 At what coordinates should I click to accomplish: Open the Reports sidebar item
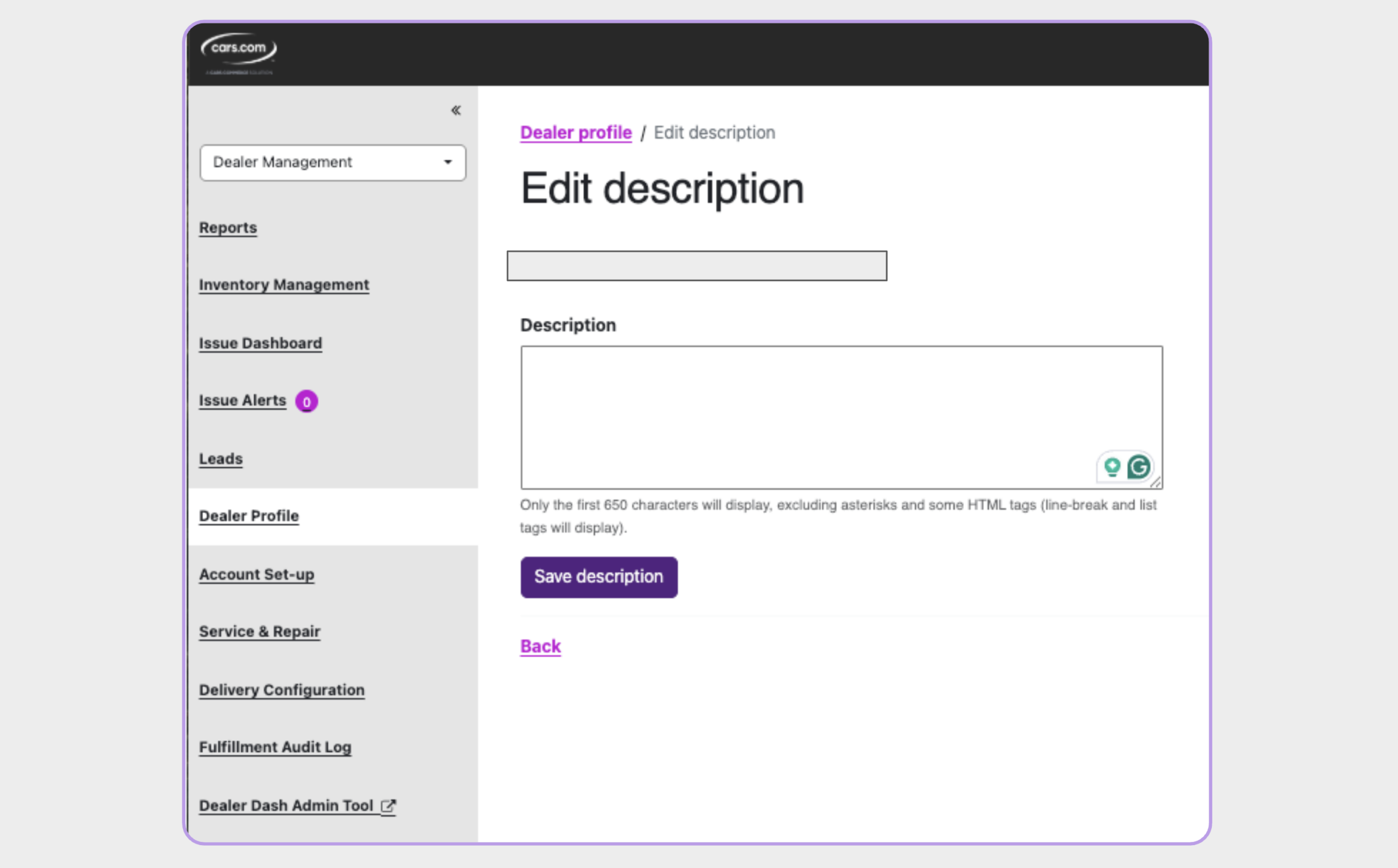tap(228, 228)
